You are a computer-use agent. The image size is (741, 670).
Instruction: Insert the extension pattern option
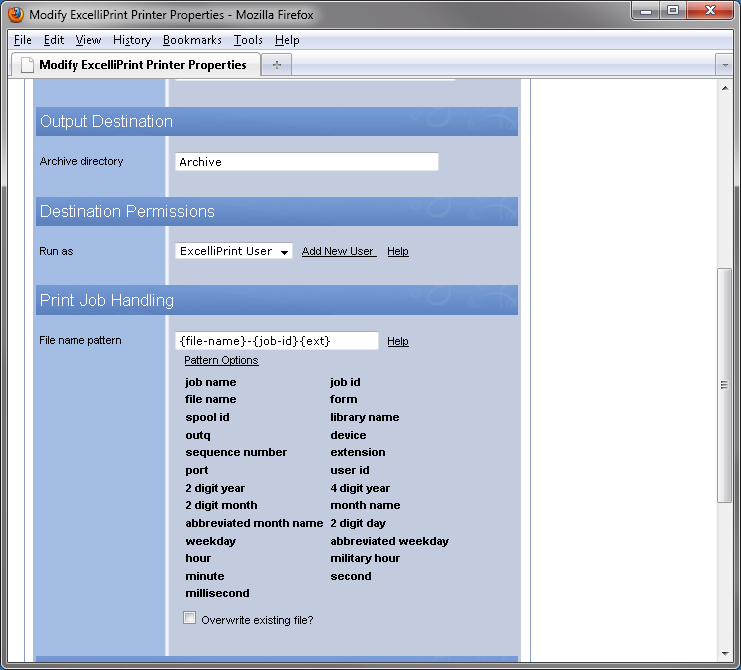358,452
